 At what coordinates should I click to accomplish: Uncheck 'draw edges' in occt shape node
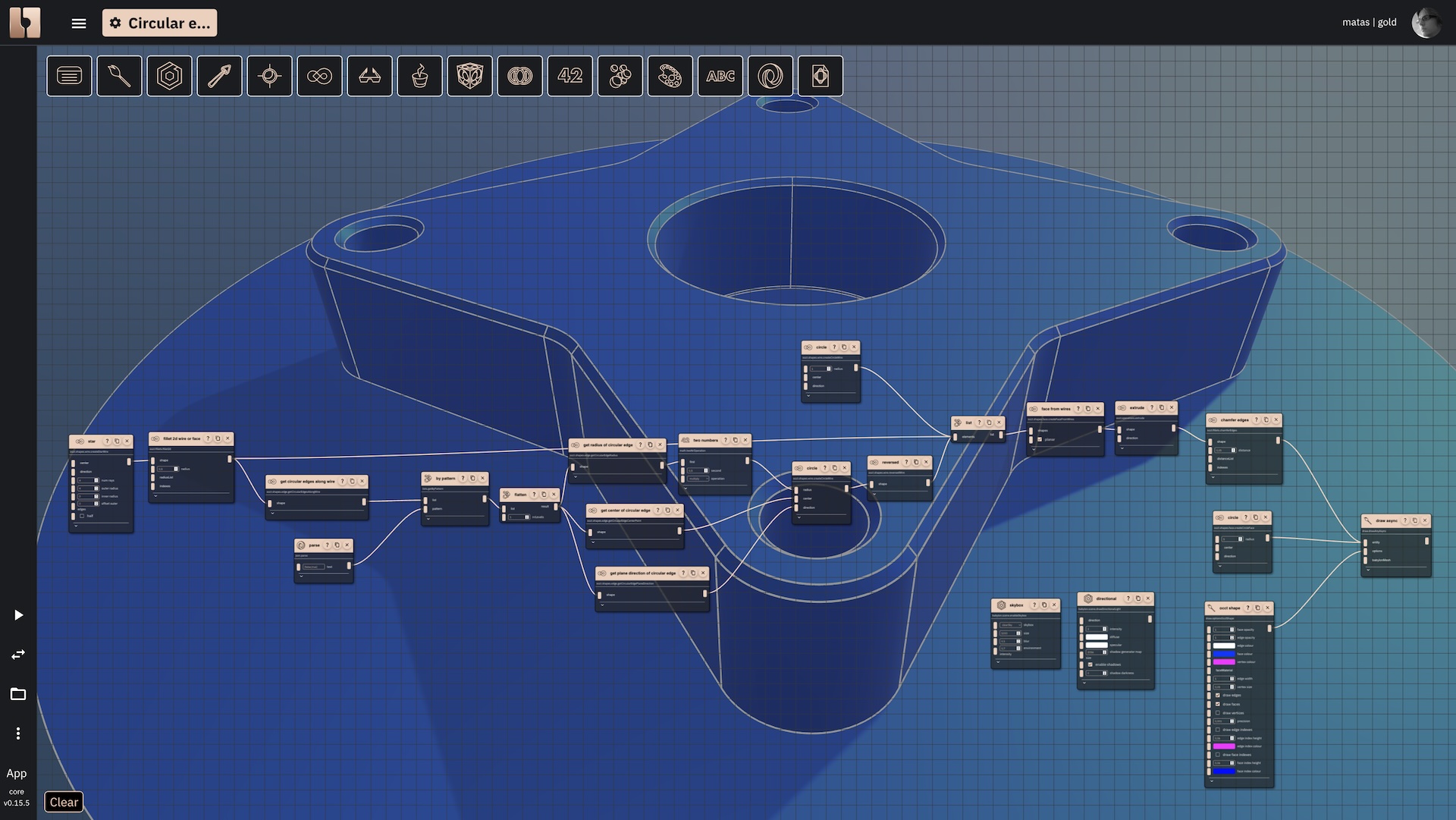[x=1218, y=696]
